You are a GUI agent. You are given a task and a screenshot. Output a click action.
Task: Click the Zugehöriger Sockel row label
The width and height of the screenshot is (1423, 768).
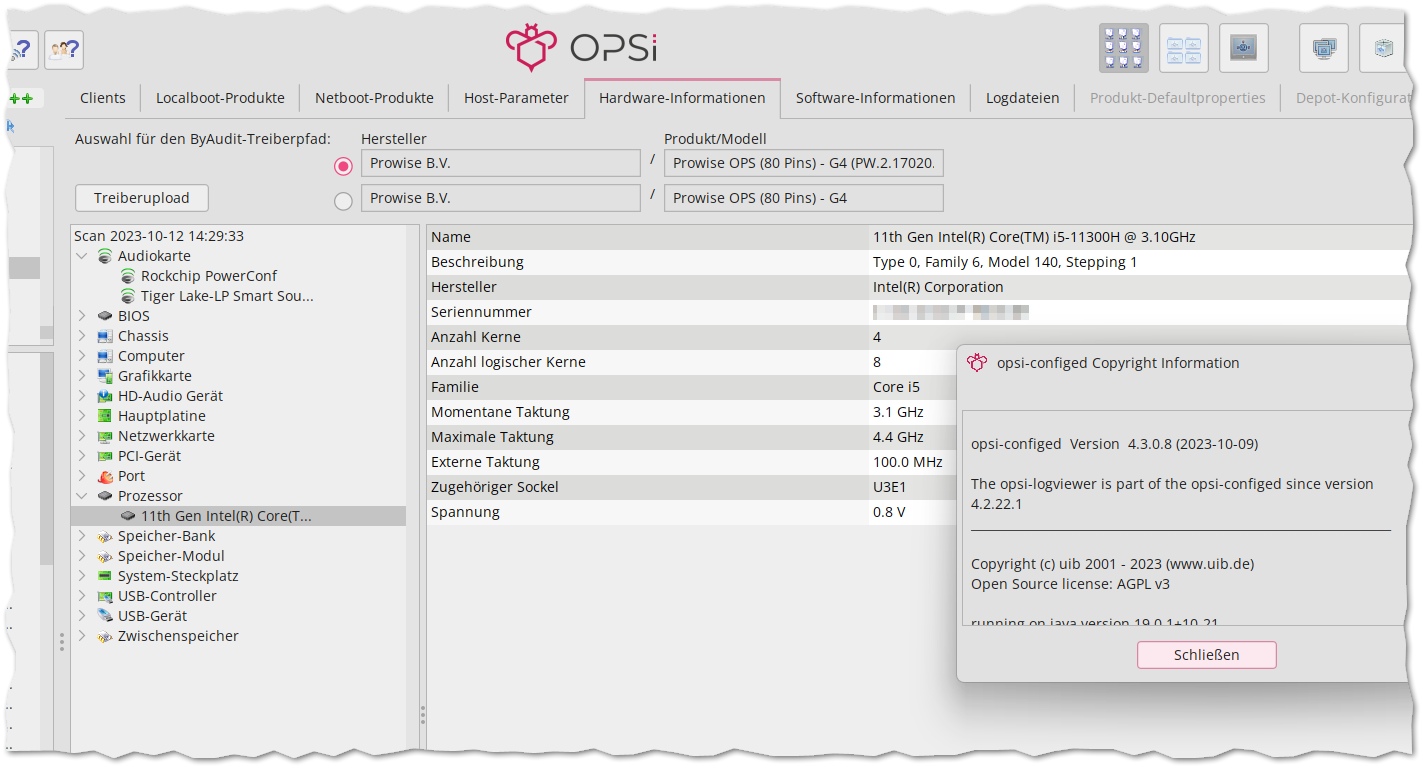tap(495, 487)
